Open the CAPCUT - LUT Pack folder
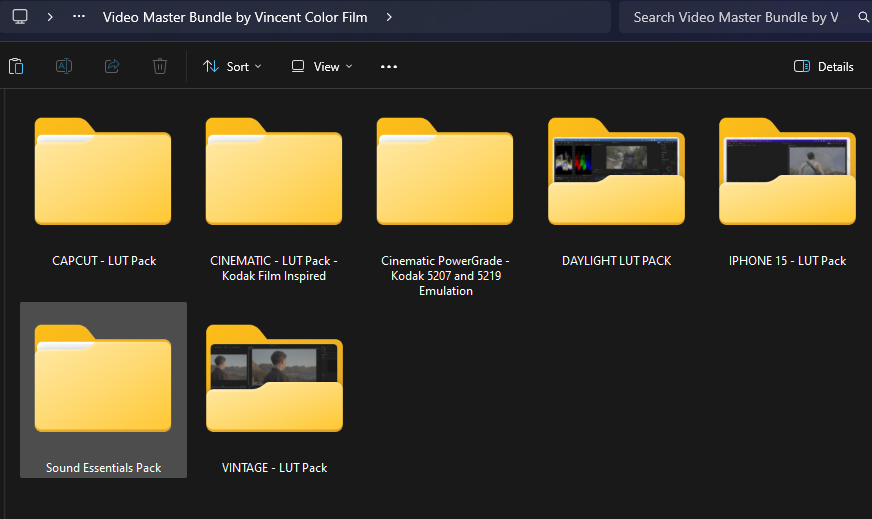Viewport: 872px width, 519px height. coord(103,174)
